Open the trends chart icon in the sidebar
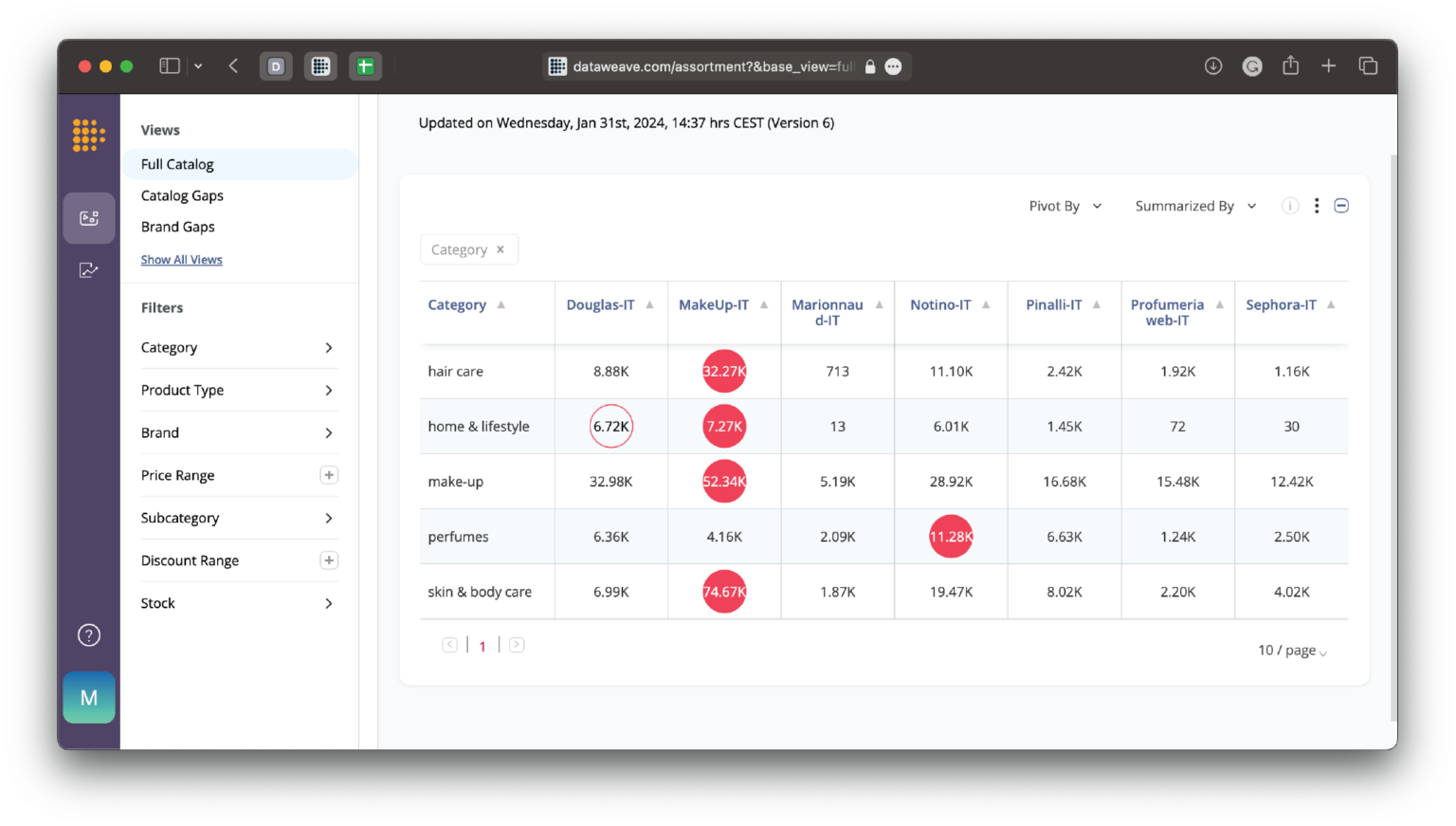The height and width of the screenshot is (826, 1456). pos(88,269)
